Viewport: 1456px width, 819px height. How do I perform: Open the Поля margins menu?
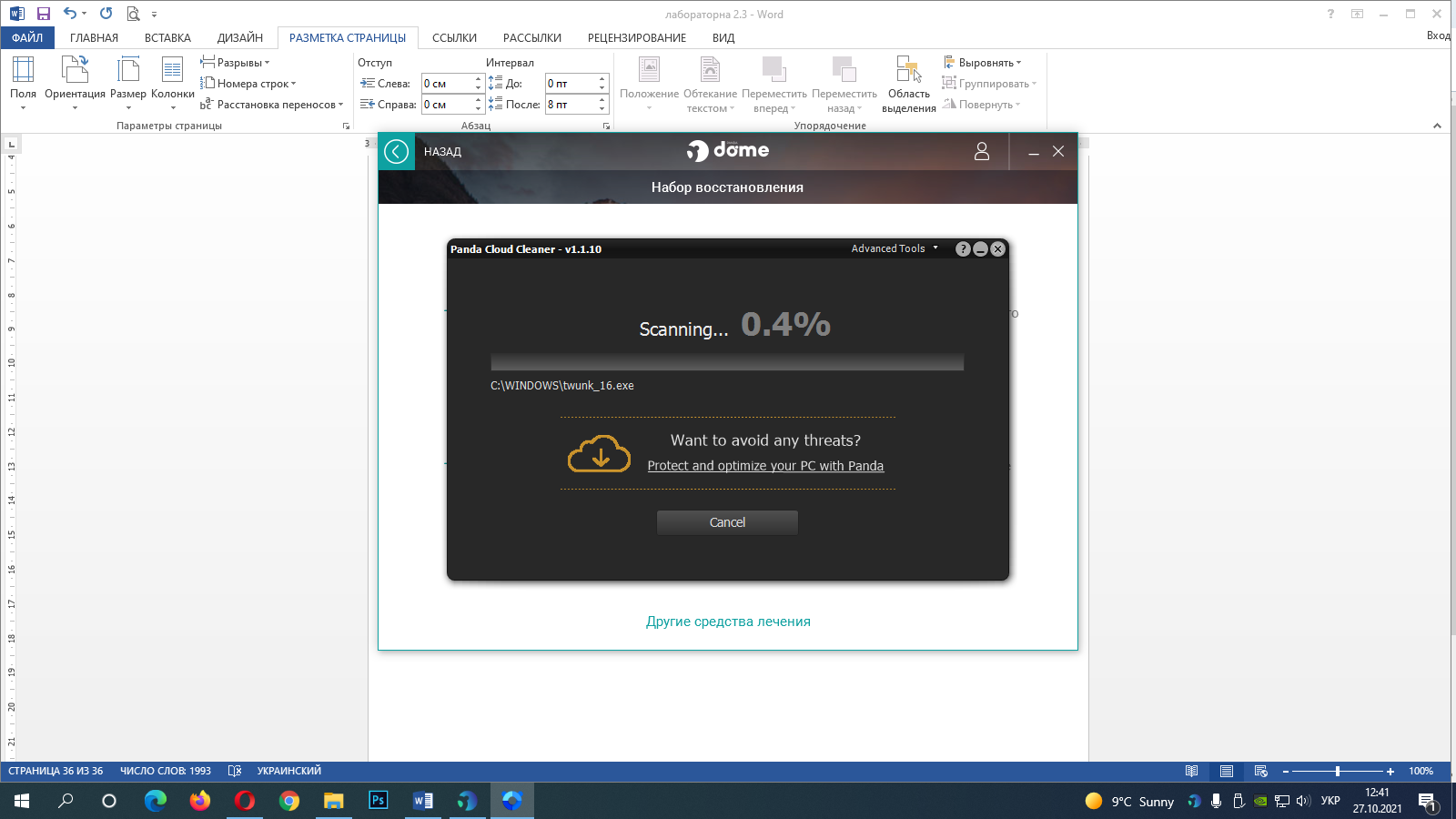point(23,83)
